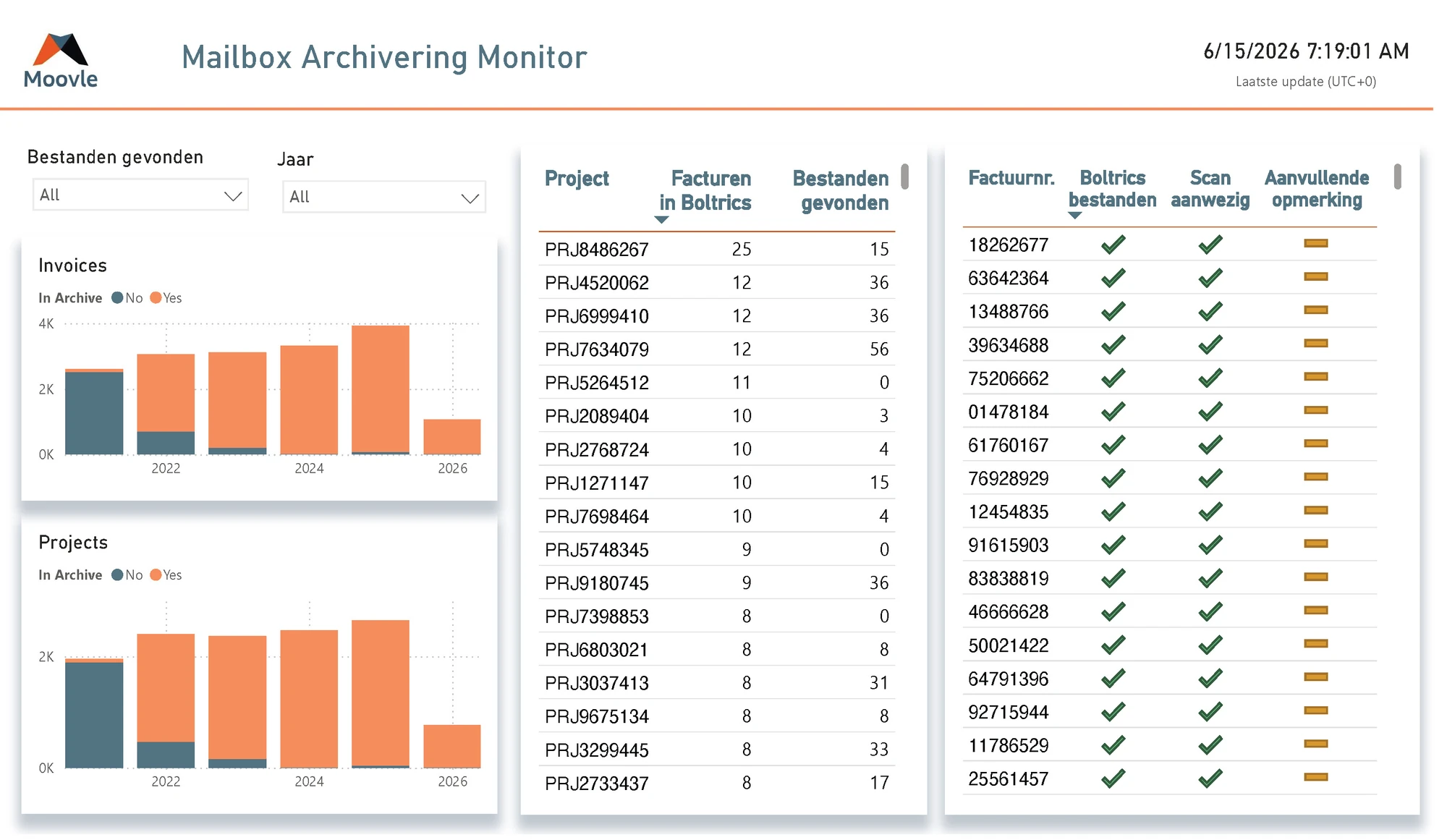Viewport: 1447px width, 840px height.
Task: Select project row PRJ8486267
Action: [x=716, y=250]
